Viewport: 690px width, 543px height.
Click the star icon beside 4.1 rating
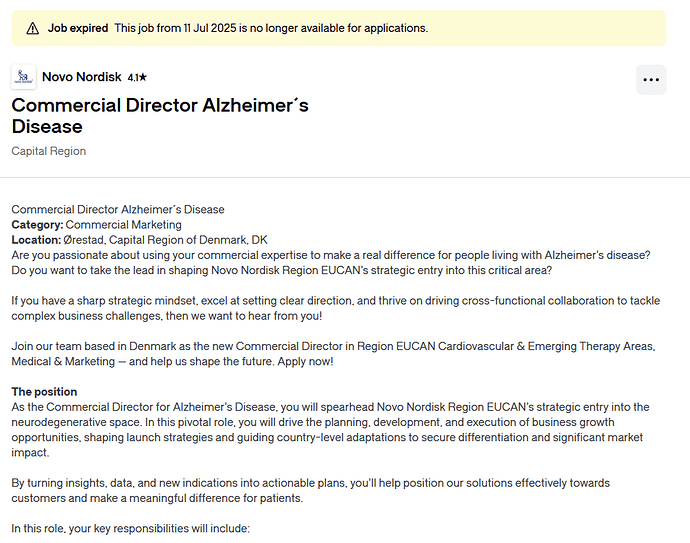(x=144, y=77)
